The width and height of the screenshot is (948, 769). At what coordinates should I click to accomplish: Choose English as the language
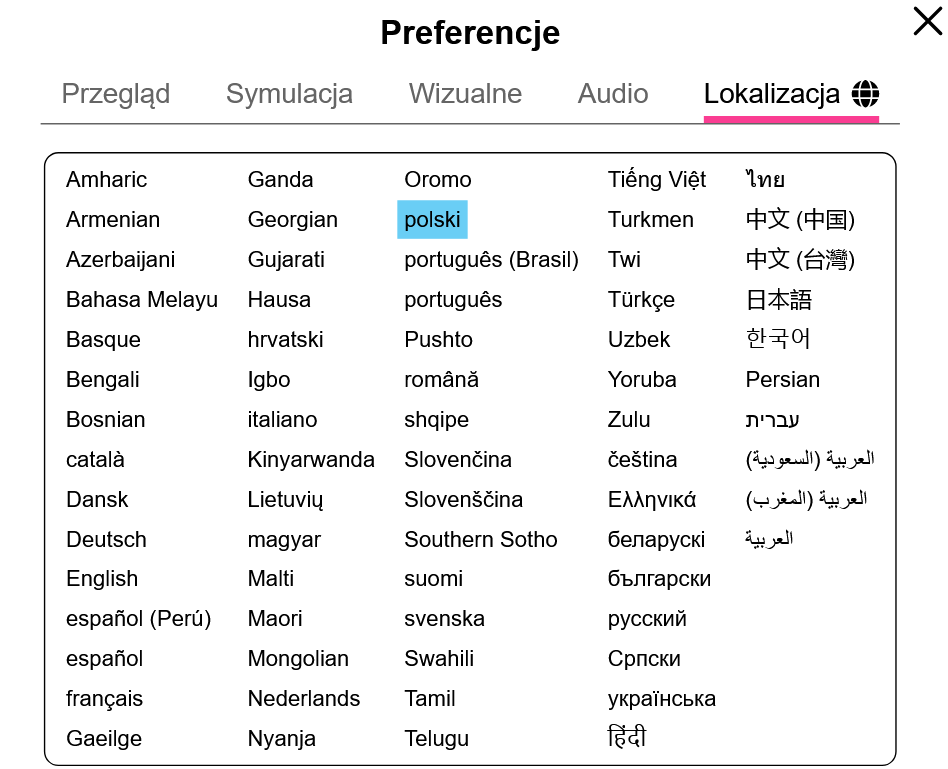[102, 579]
